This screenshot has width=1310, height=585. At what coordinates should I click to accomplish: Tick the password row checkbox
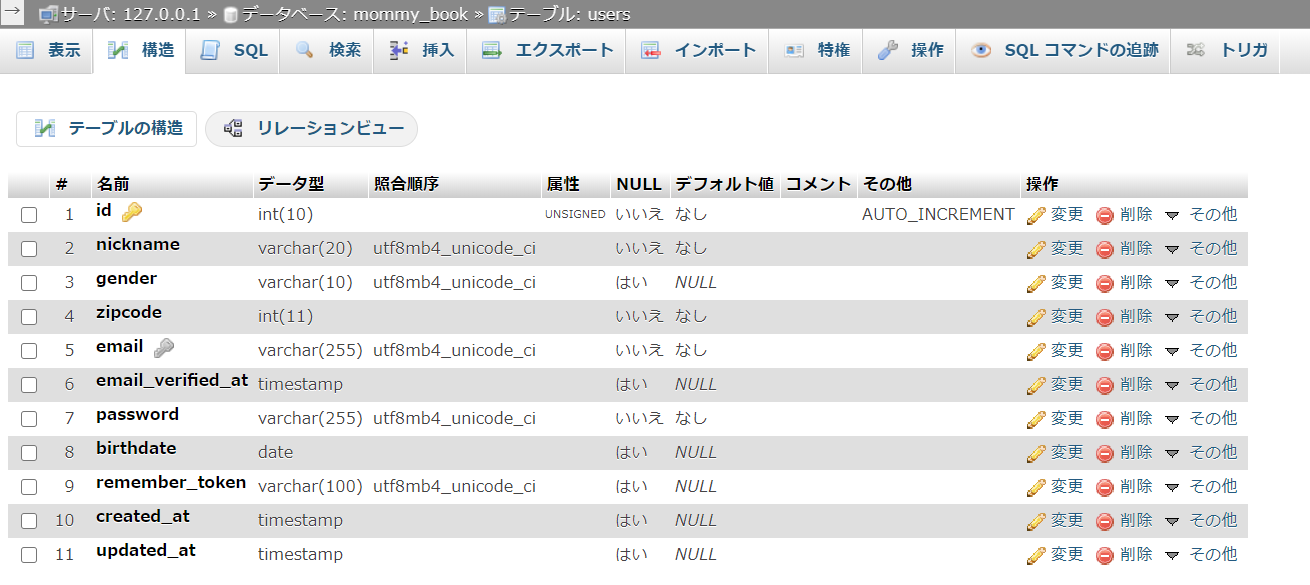pyautogui.click(x=29, y=419)
